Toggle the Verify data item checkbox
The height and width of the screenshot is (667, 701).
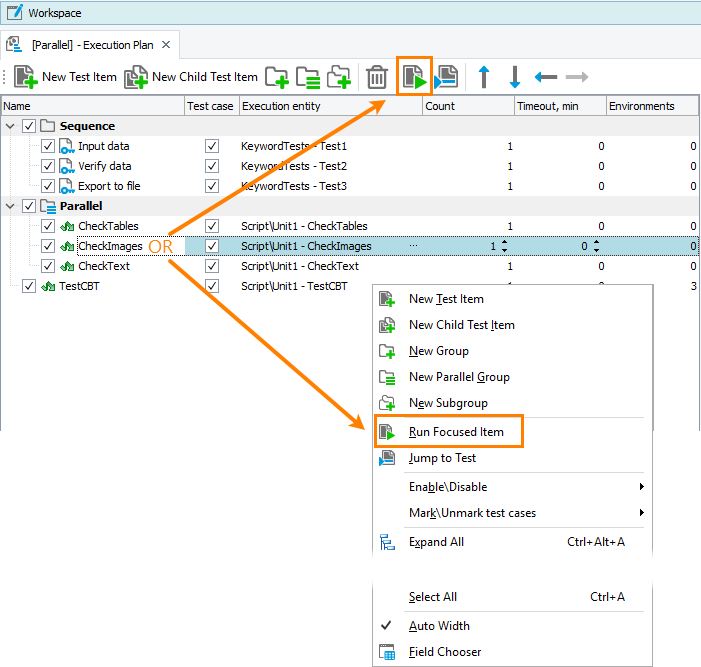point(47,166)
